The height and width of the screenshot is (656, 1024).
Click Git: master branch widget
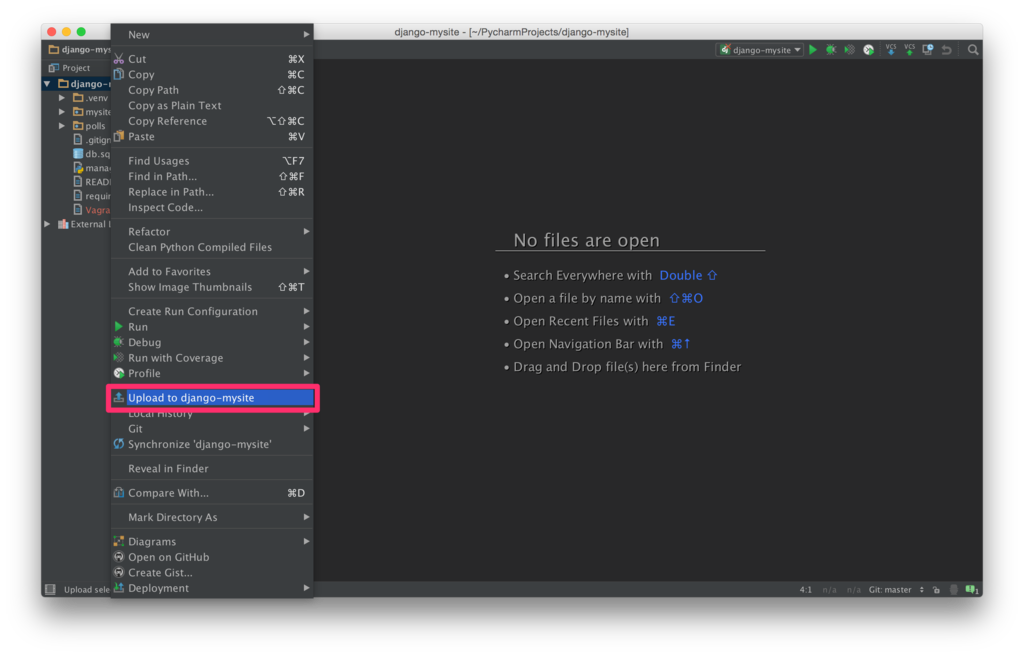(x=895, y=589)
